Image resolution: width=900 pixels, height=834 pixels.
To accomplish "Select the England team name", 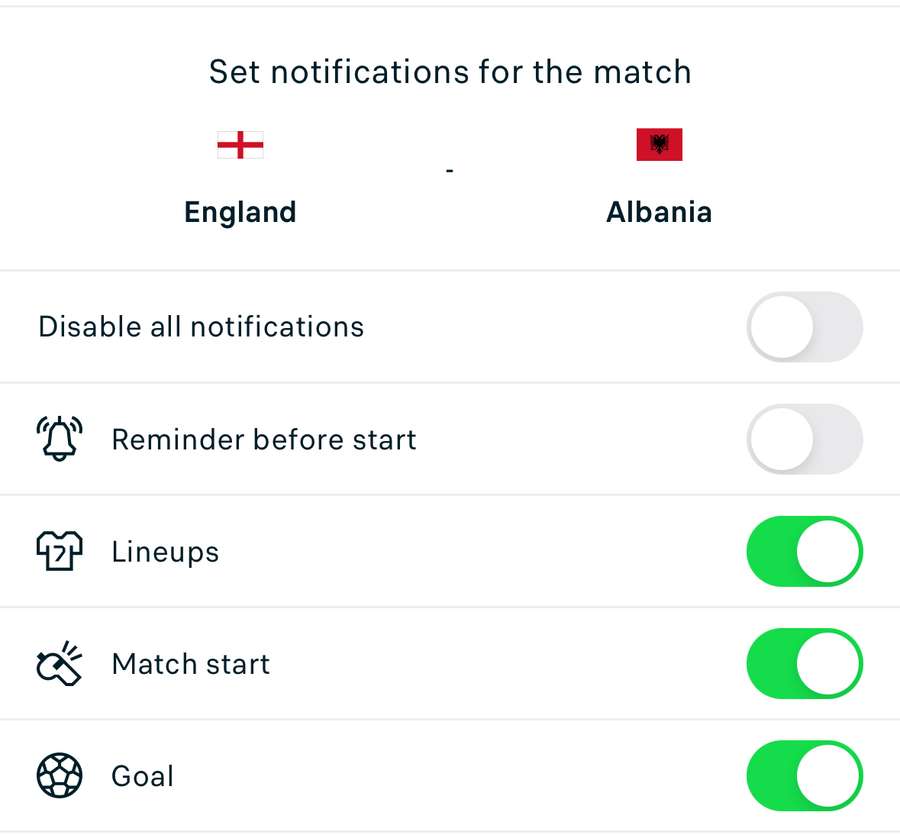I will (x=240, y=212).
